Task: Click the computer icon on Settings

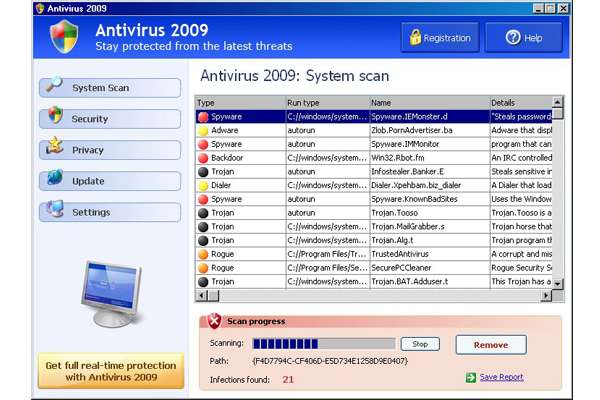Action: tap(55, 209)
